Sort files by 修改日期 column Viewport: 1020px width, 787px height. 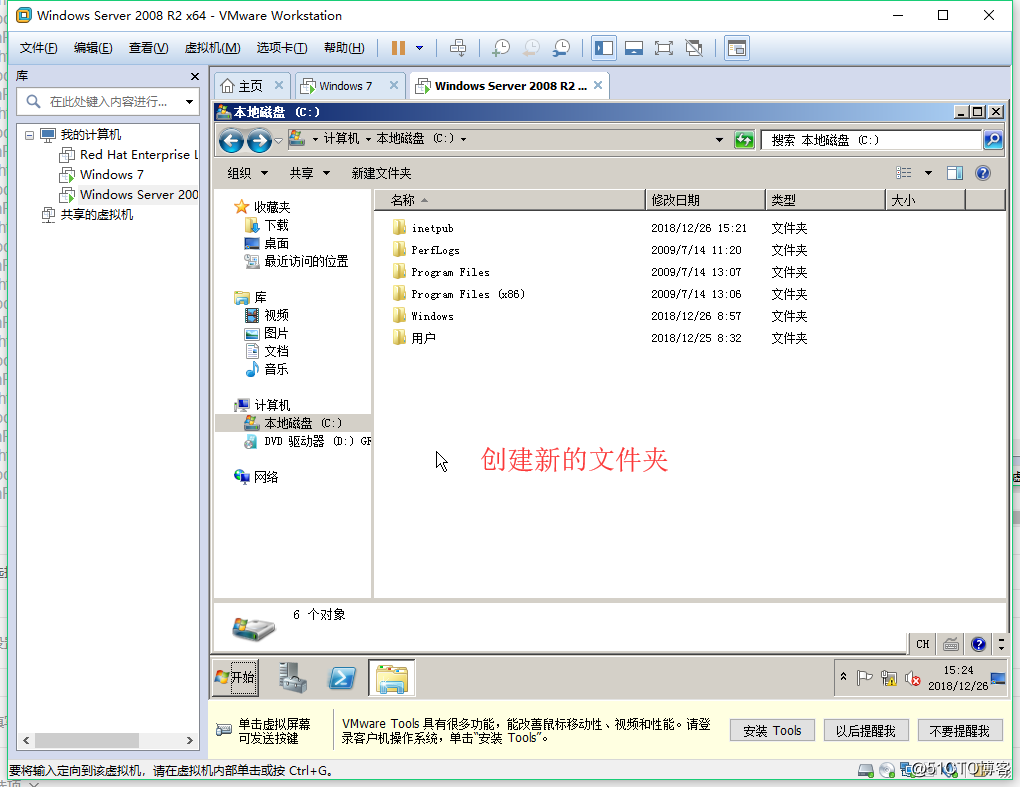point(706,200)
